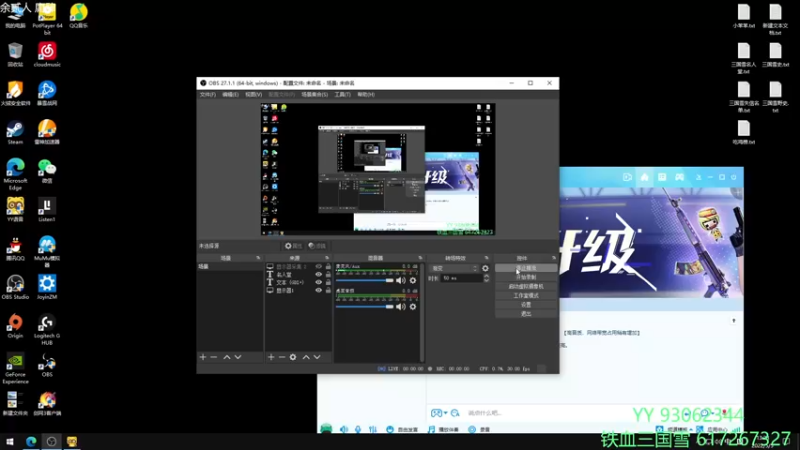Open OBS 设置 settings button
Viewport: 800px width, 450px height.
(526, 305)
